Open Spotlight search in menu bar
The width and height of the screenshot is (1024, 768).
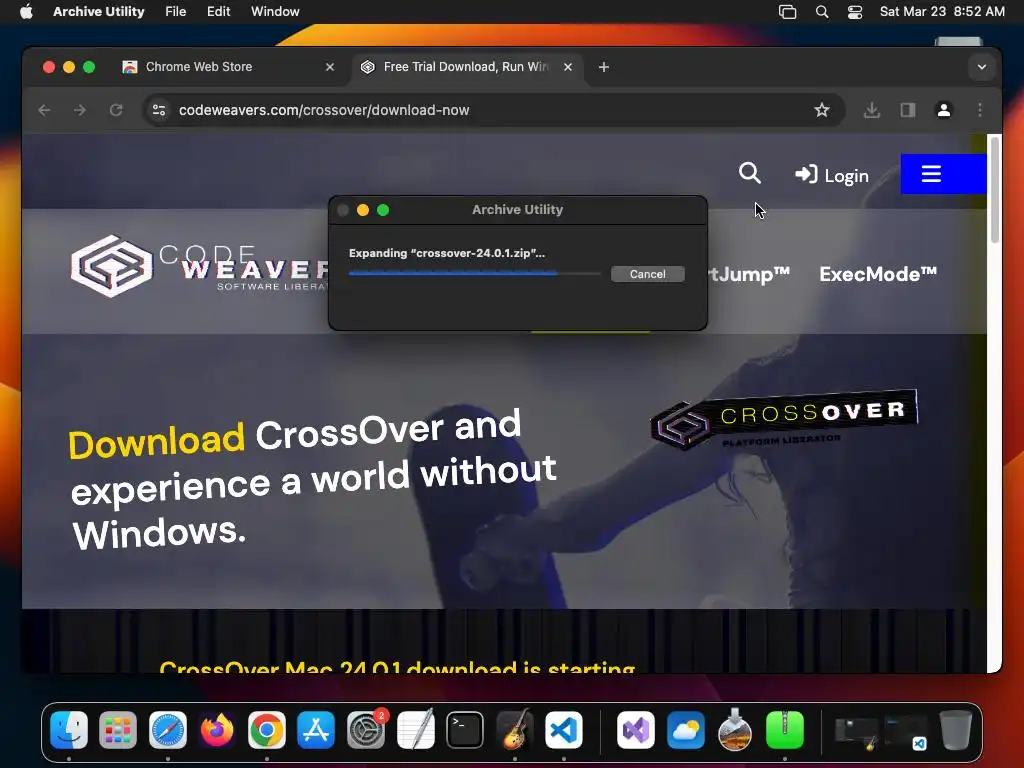[822, 12]
